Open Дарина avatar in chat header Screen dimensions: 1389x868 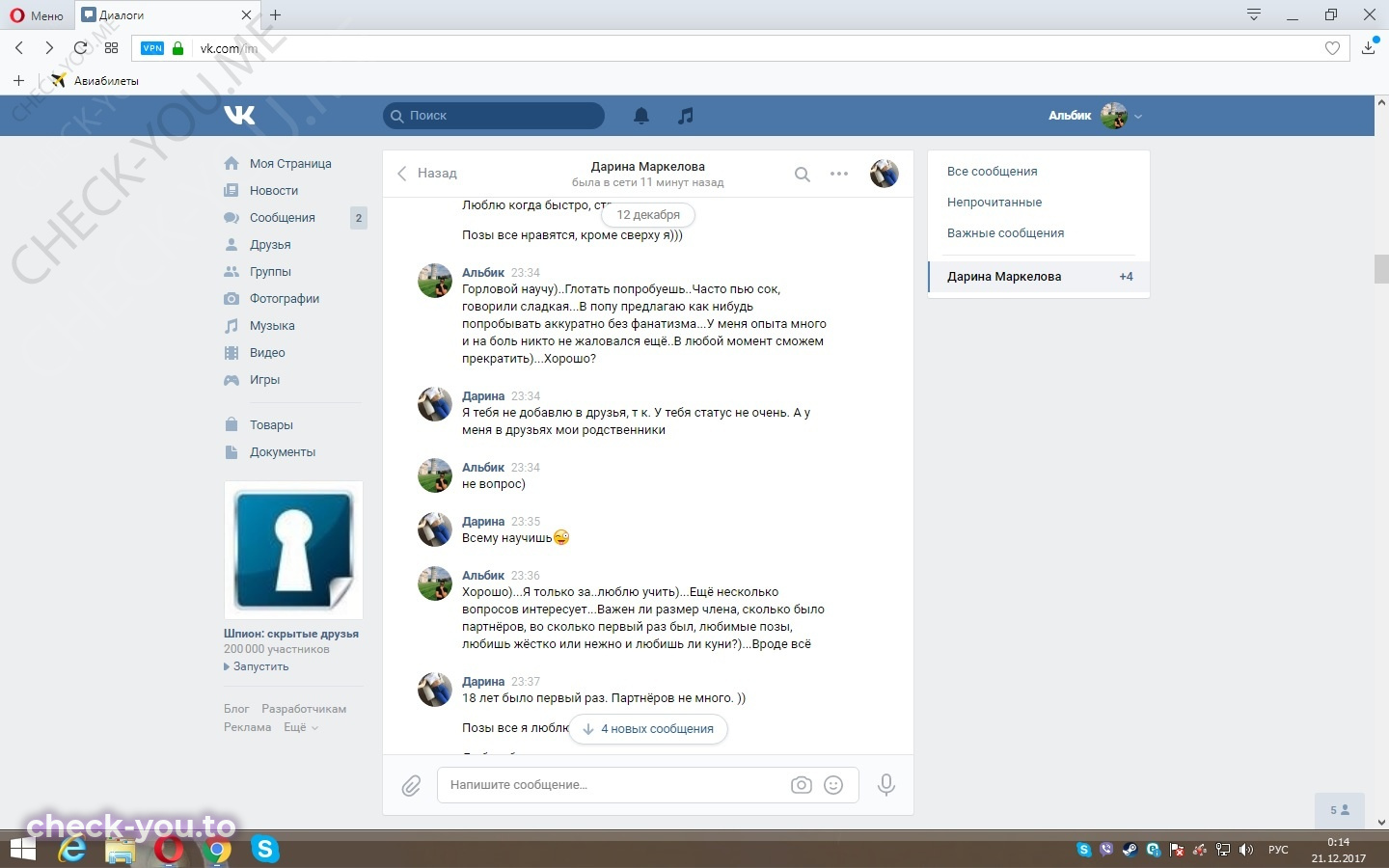885,174
